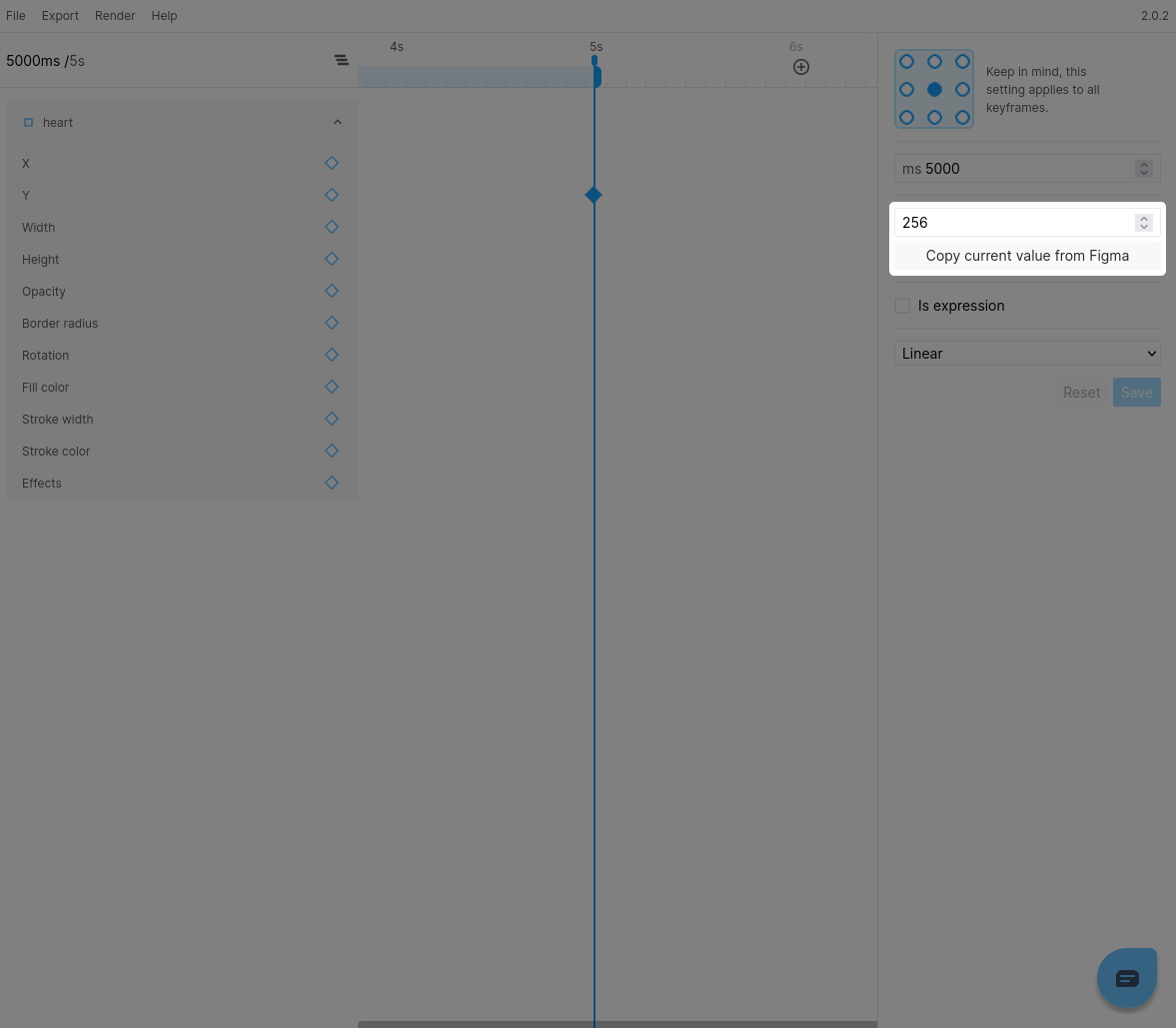The width and height of the screenshot is (1176, 1028).
Task: Select middle-right transform origin point
Action: tap(962, 89)
